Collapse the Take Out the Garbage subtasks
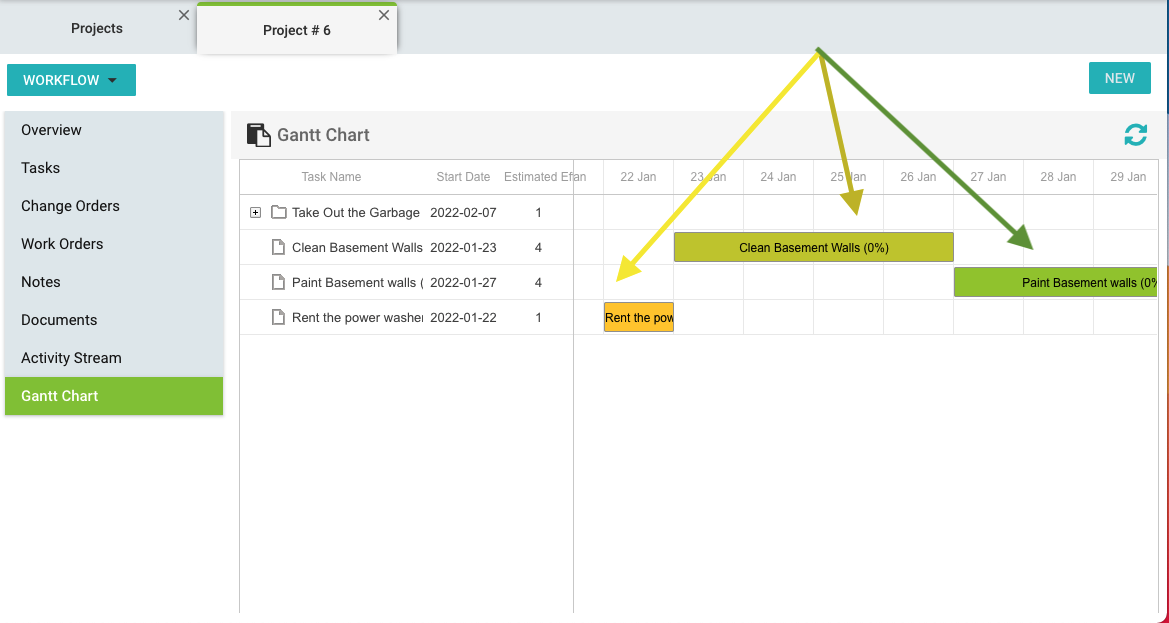The image size is (1169, 623). 256,212
